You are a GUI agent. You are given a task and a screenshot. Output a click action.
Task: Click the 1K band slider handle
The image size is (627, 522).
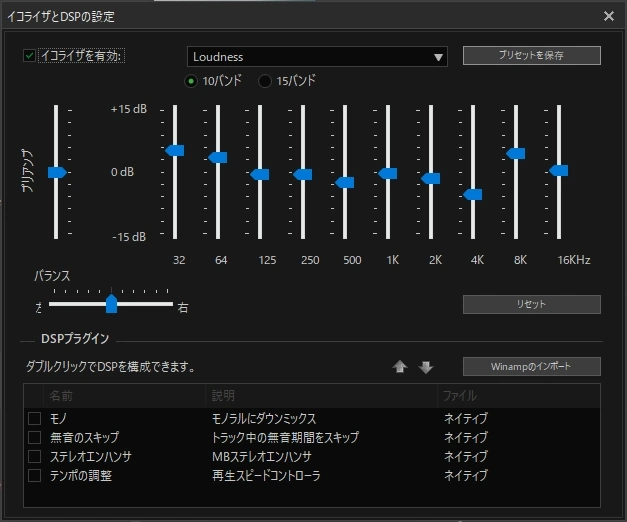point(387,173)
